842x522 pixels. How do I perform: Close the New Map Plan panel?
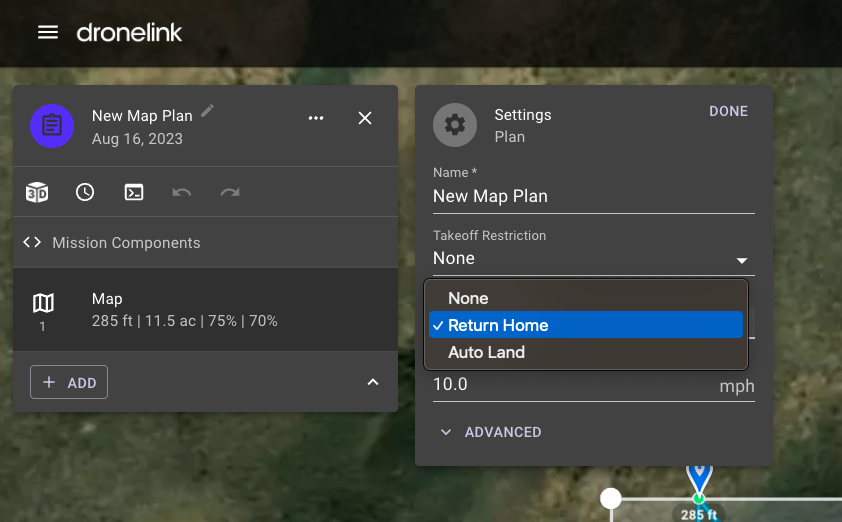365,118
